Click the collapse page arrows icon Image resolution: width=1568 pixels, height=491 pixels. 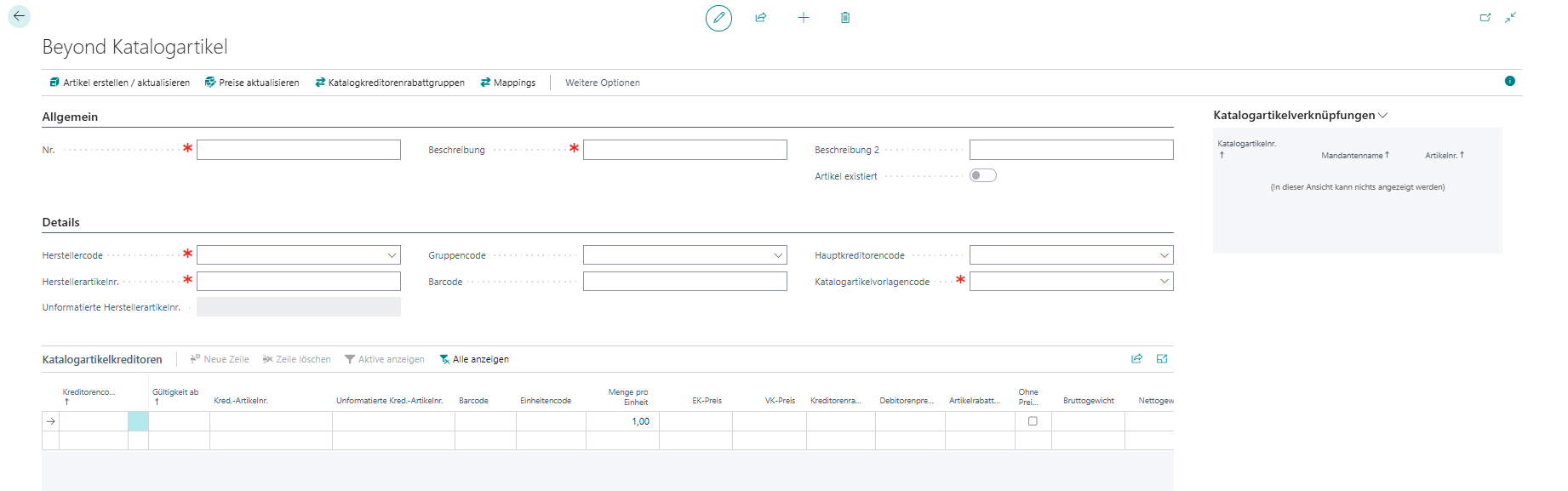pos(1511,18)
